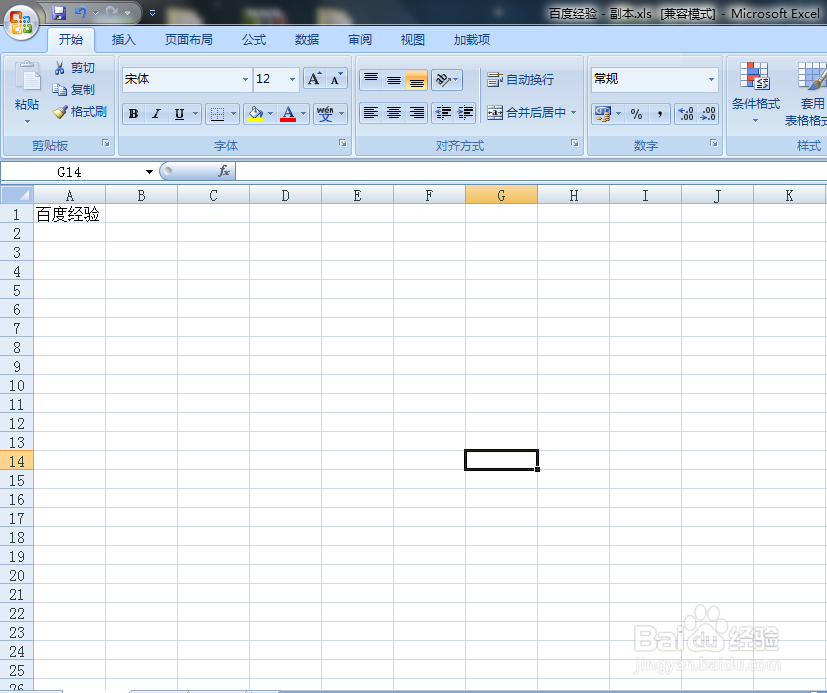
Task: Switch to 视图 tab
Action: 412,40
